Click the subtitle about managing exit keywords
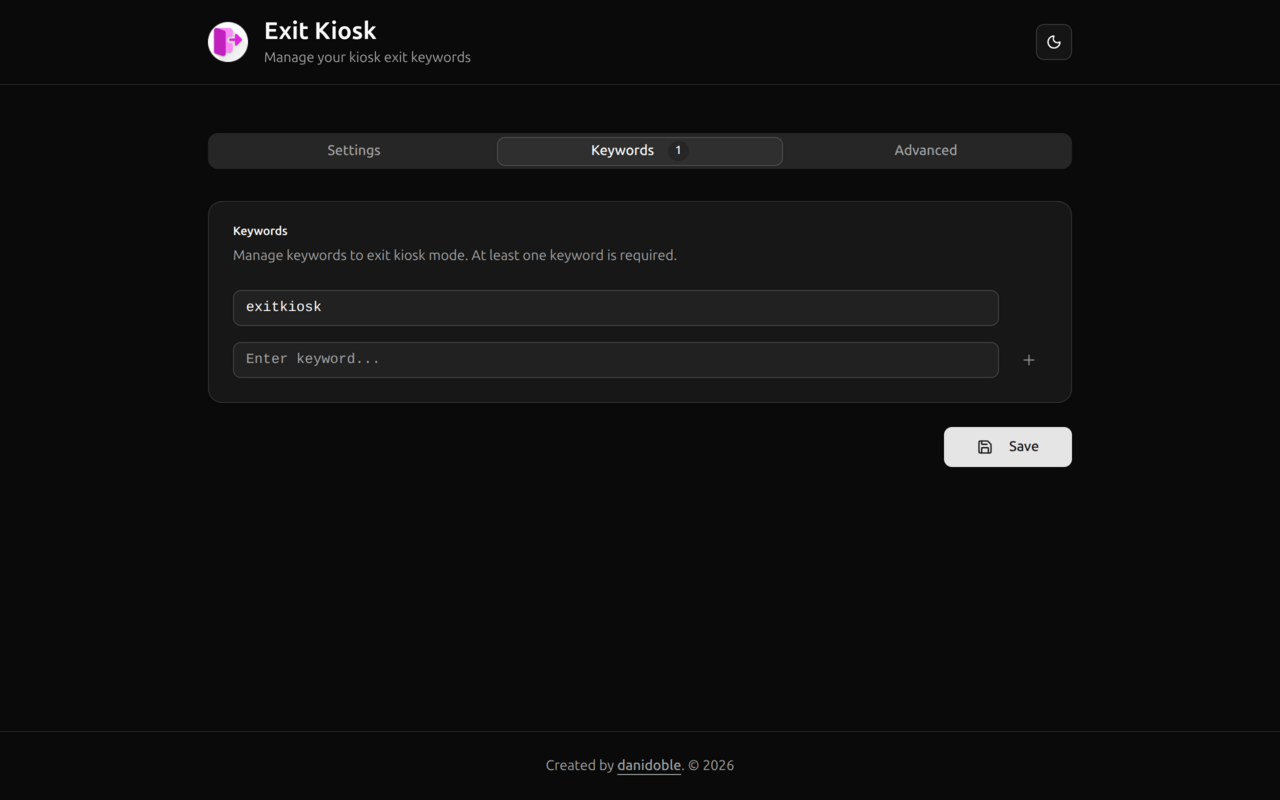 point(367,58)
